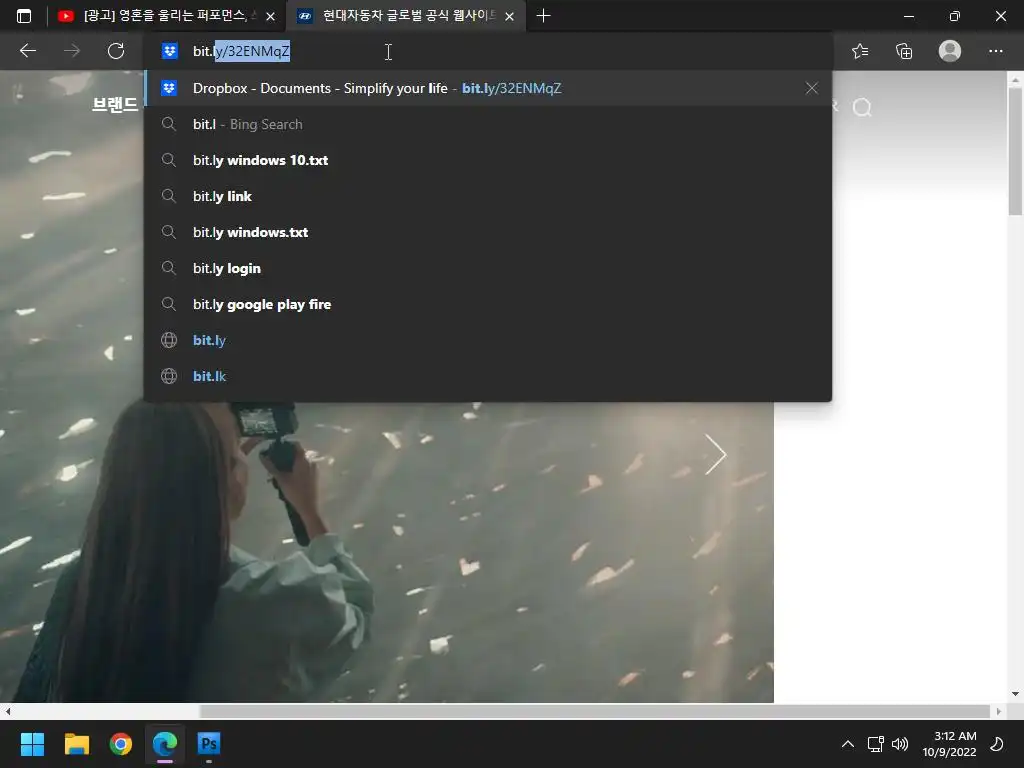1024x768 pixels.
Task: Choose suggestion bit.ly google play fire
Action: pyautogui.click(x=488, y=304)
